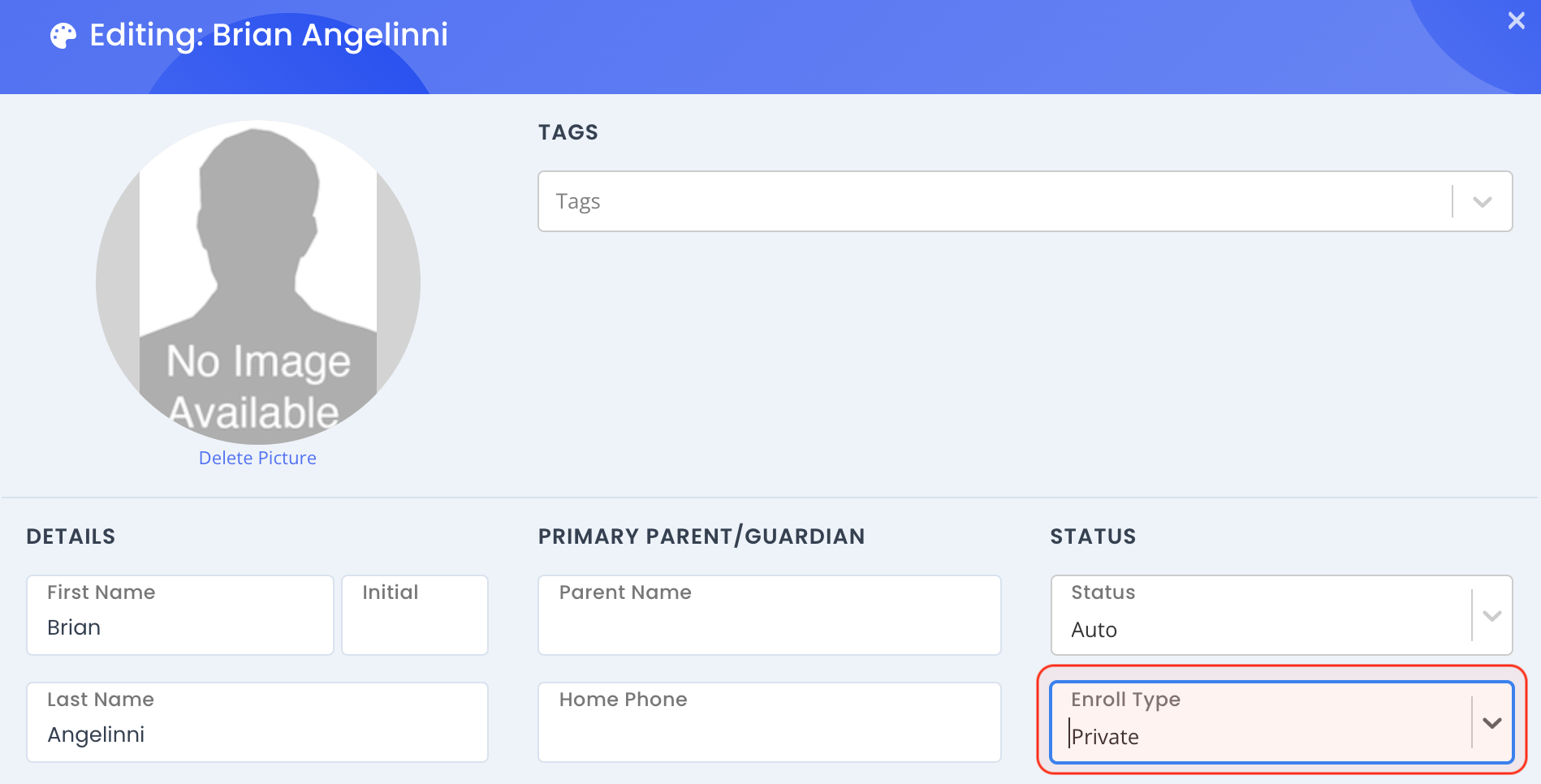Click the TAGS section heading

[x=568, y=132]
